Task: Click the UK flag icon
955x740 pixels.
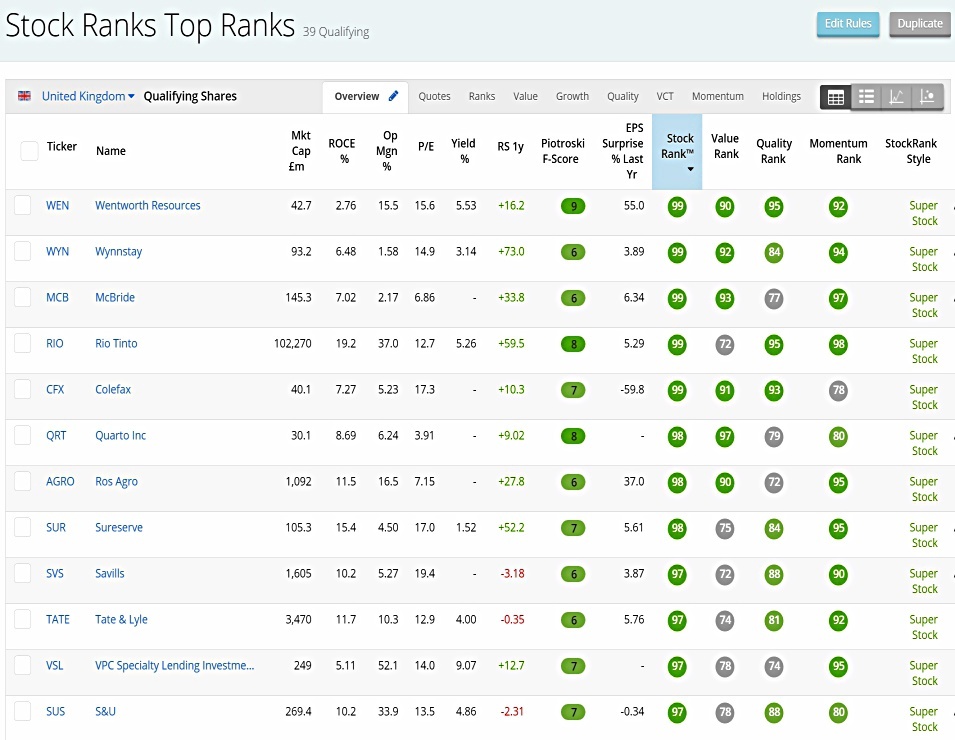Action: click(x=24, y=96)
